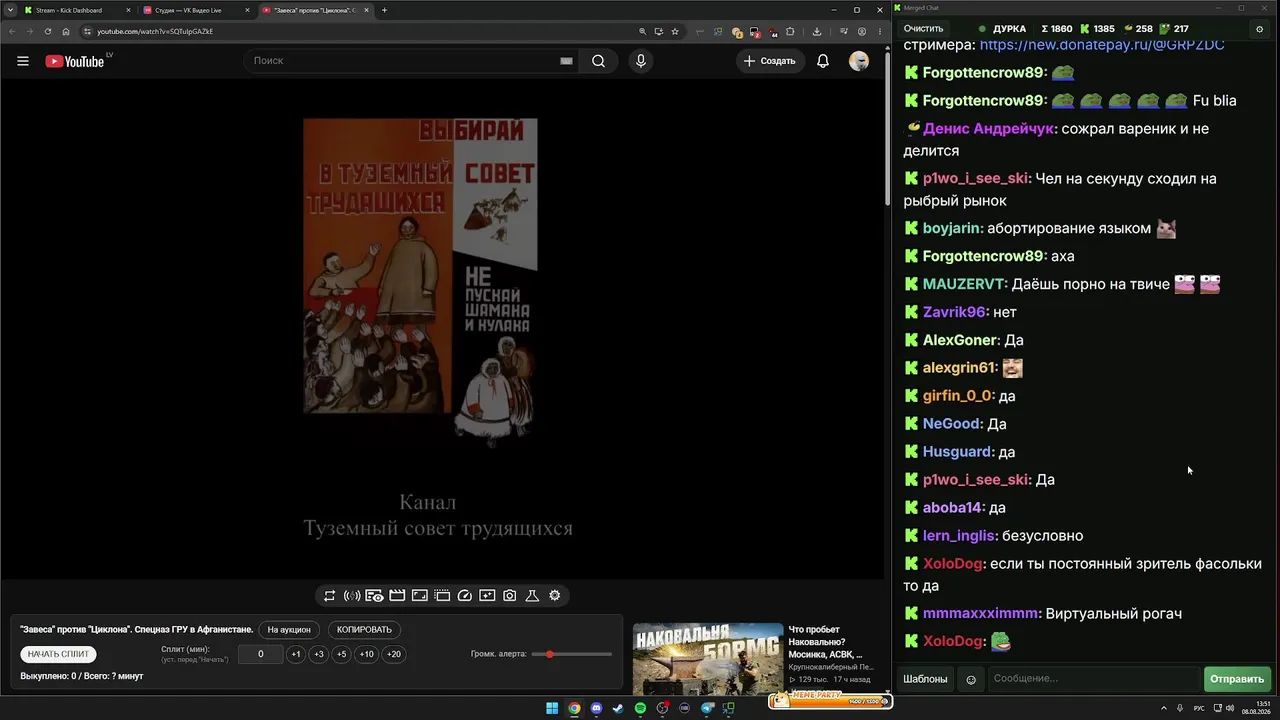This screenshot has width=1280, height=720.
Task: Click the sparkle video filters icon
Action: (x=487, y=596)
